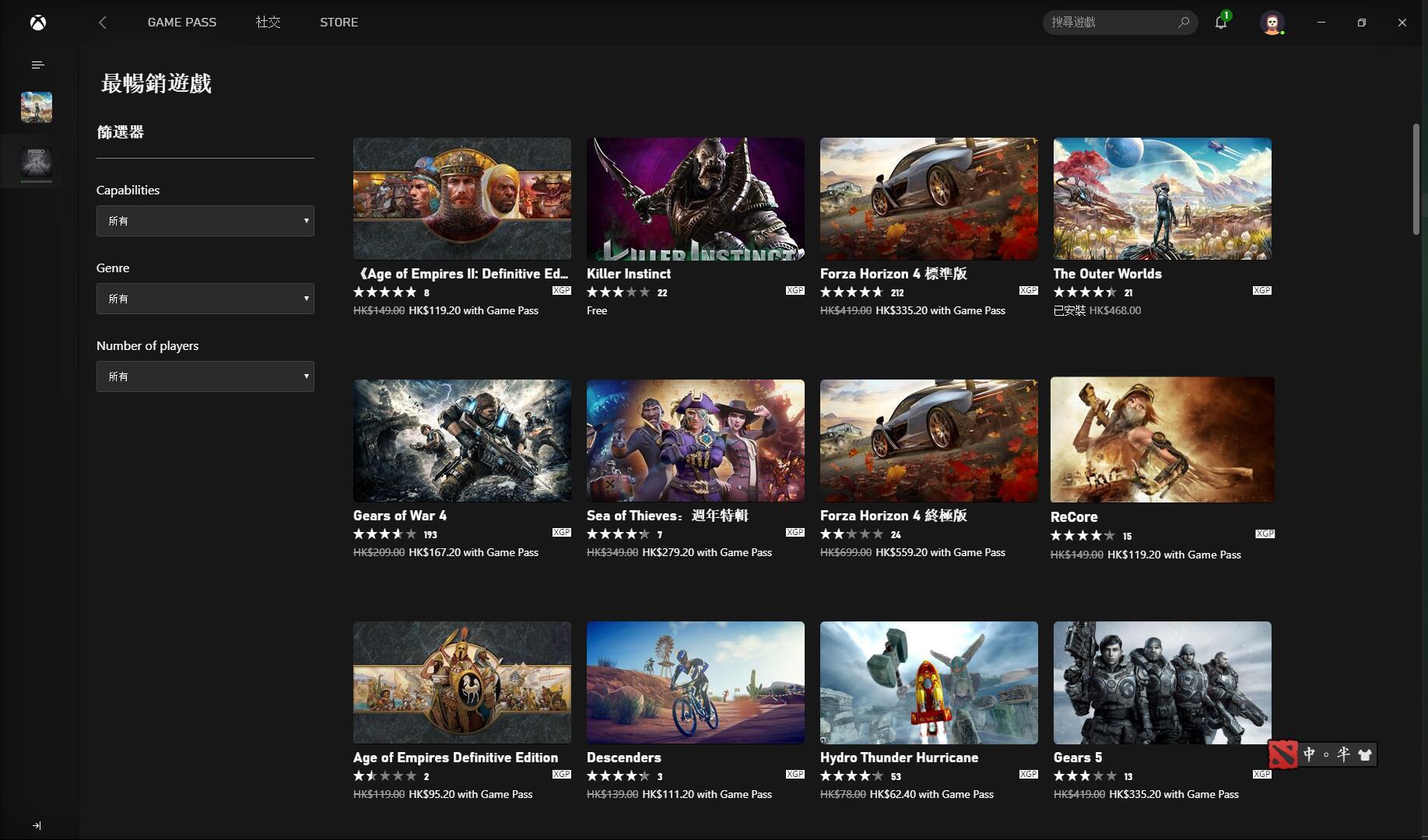1428x840 pixels.
Task: Go back with the back arrow
Action: click(103, 23)
